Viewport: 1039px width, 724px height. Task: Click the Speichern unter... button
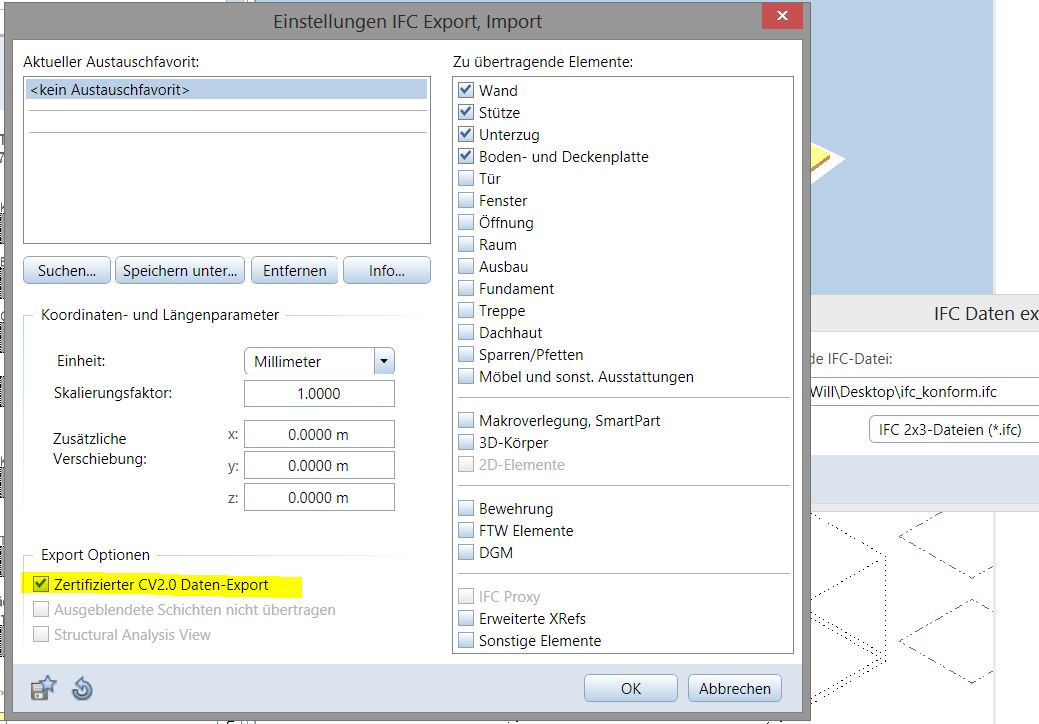[180, 271]
